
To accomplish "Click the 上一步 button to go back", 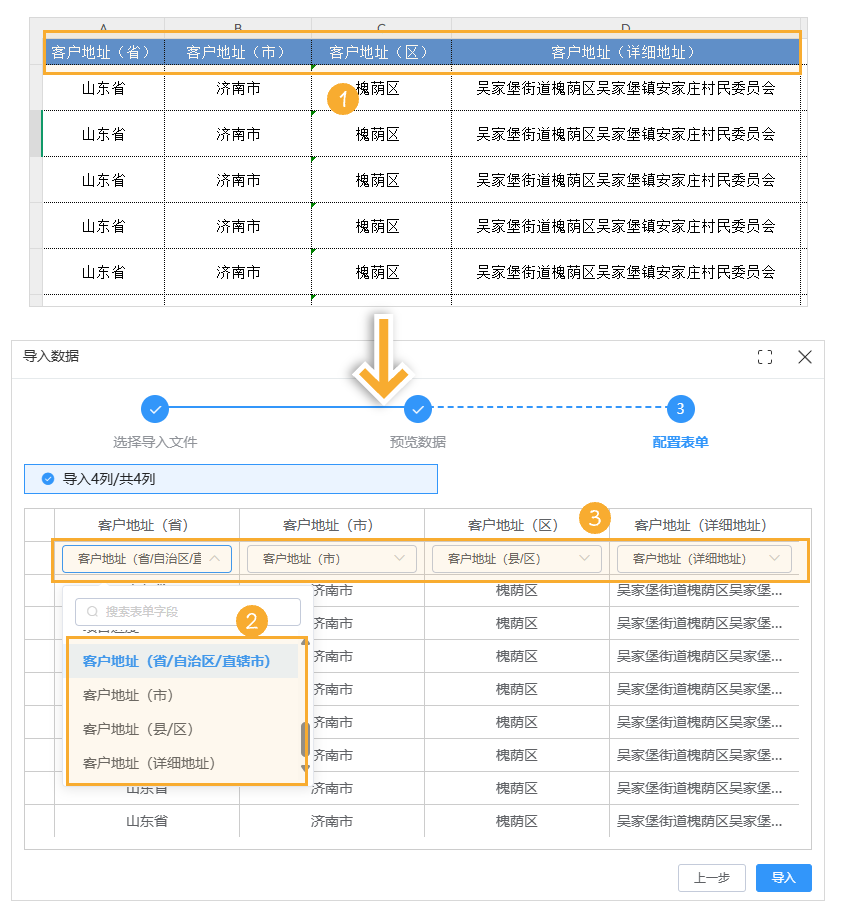I will [711, 878].
